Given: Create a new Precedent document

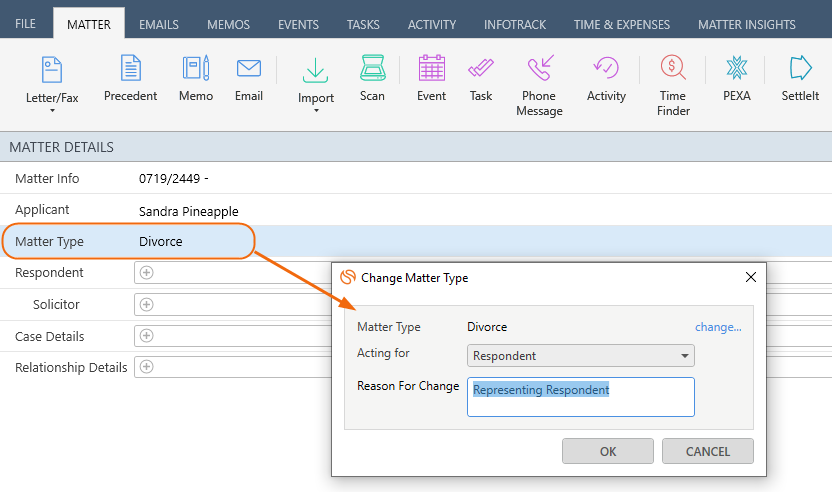Looking at the screenshot, I should 131,79.
